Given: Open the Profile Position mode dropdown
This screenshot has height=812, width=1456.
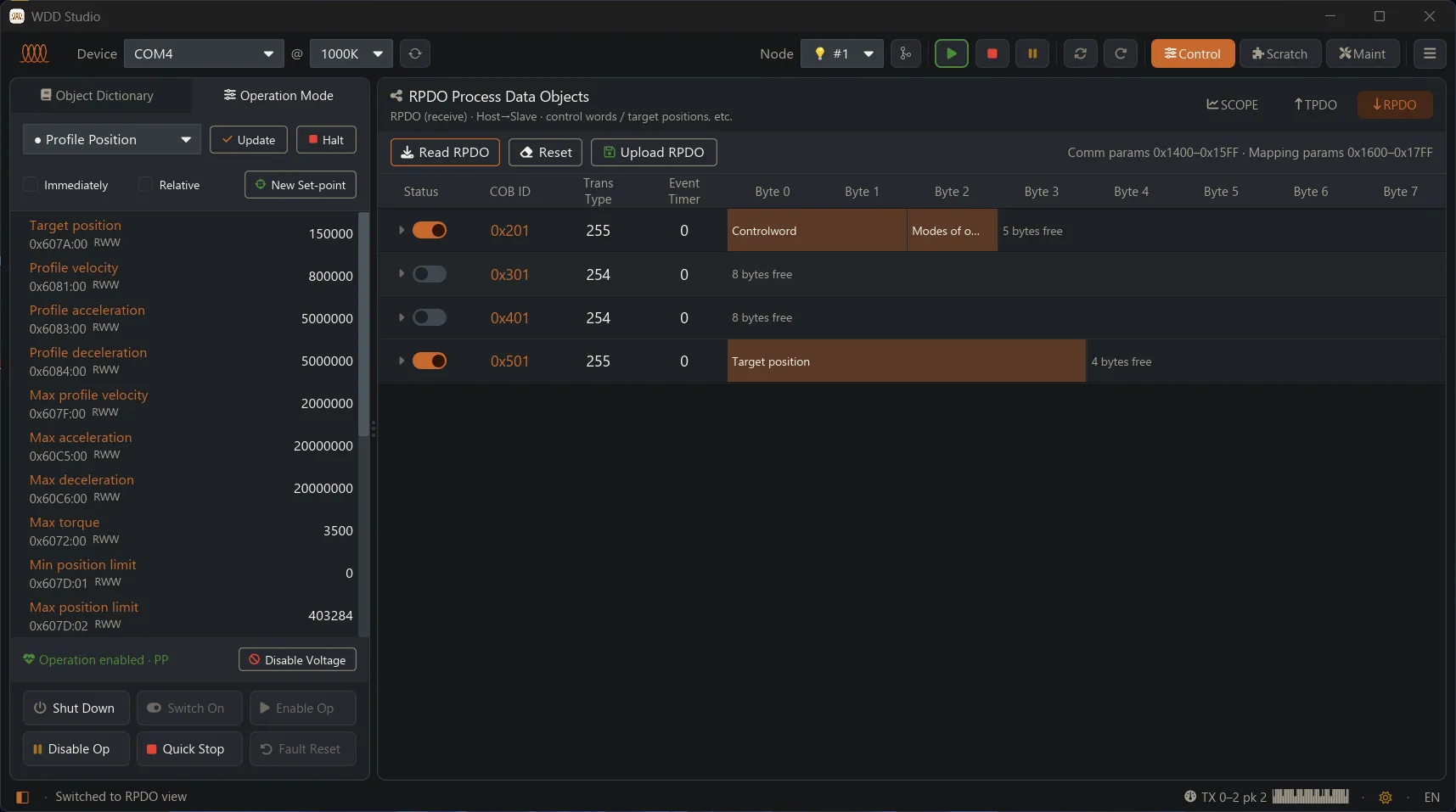Looking at the screenshot, I should 112,139.
